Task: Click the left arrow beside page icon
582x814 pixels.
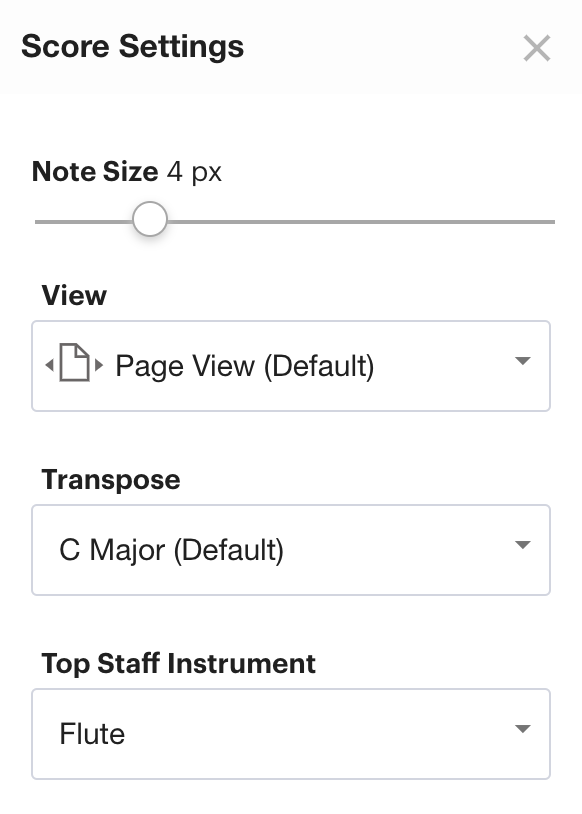Action: click(50, 365)
